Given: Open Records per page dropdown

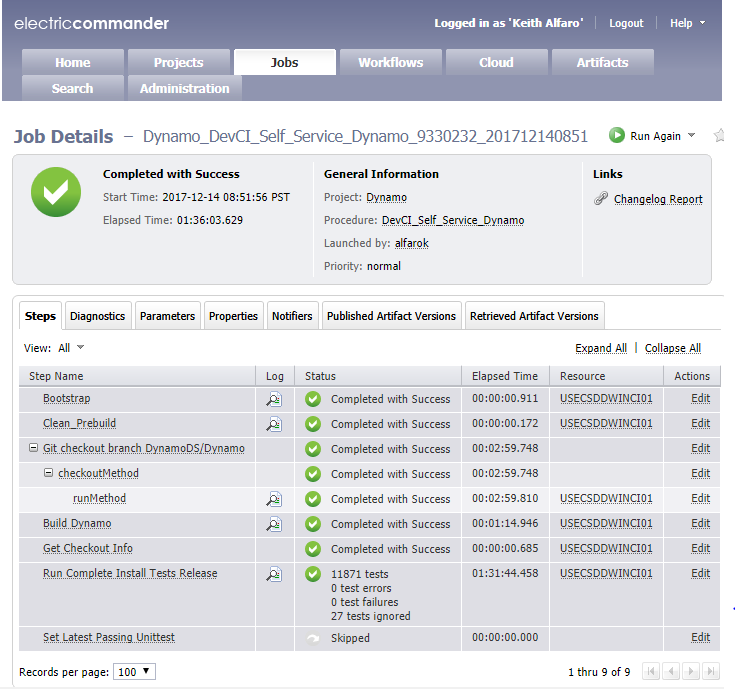Looking at the screenshot, I should point(134,671).
